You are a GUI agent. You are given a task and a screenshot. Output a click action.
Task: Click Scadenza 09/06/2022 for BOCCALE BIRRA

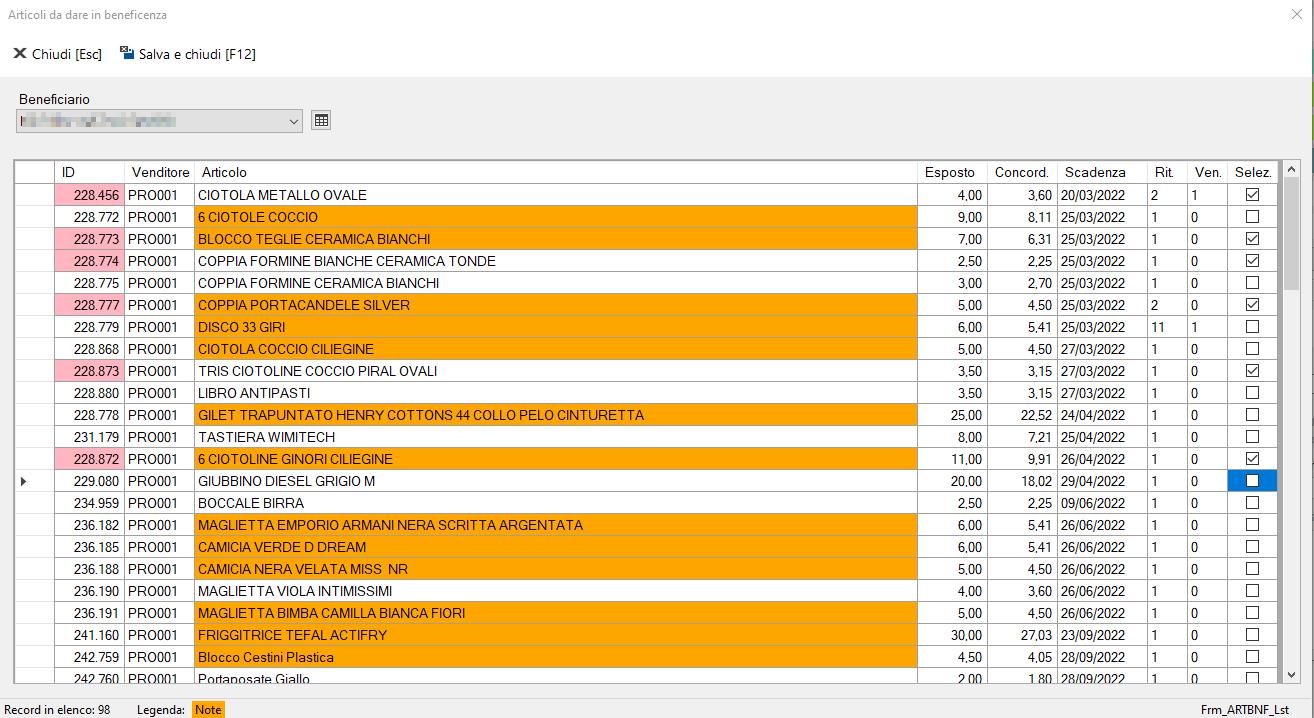[x=1102, y=503]
